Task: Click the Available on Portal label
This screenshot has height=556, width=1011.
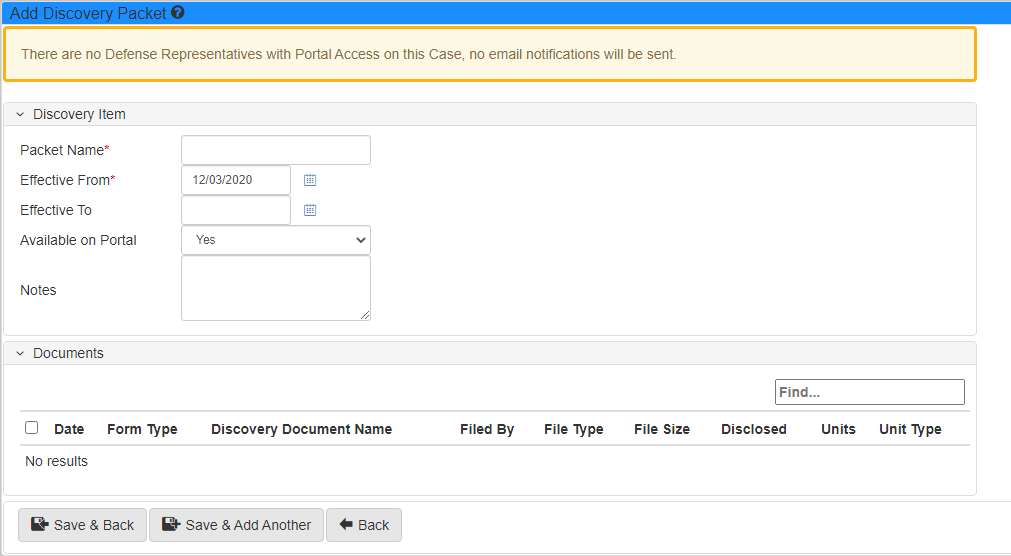Action: click(78, 240)
